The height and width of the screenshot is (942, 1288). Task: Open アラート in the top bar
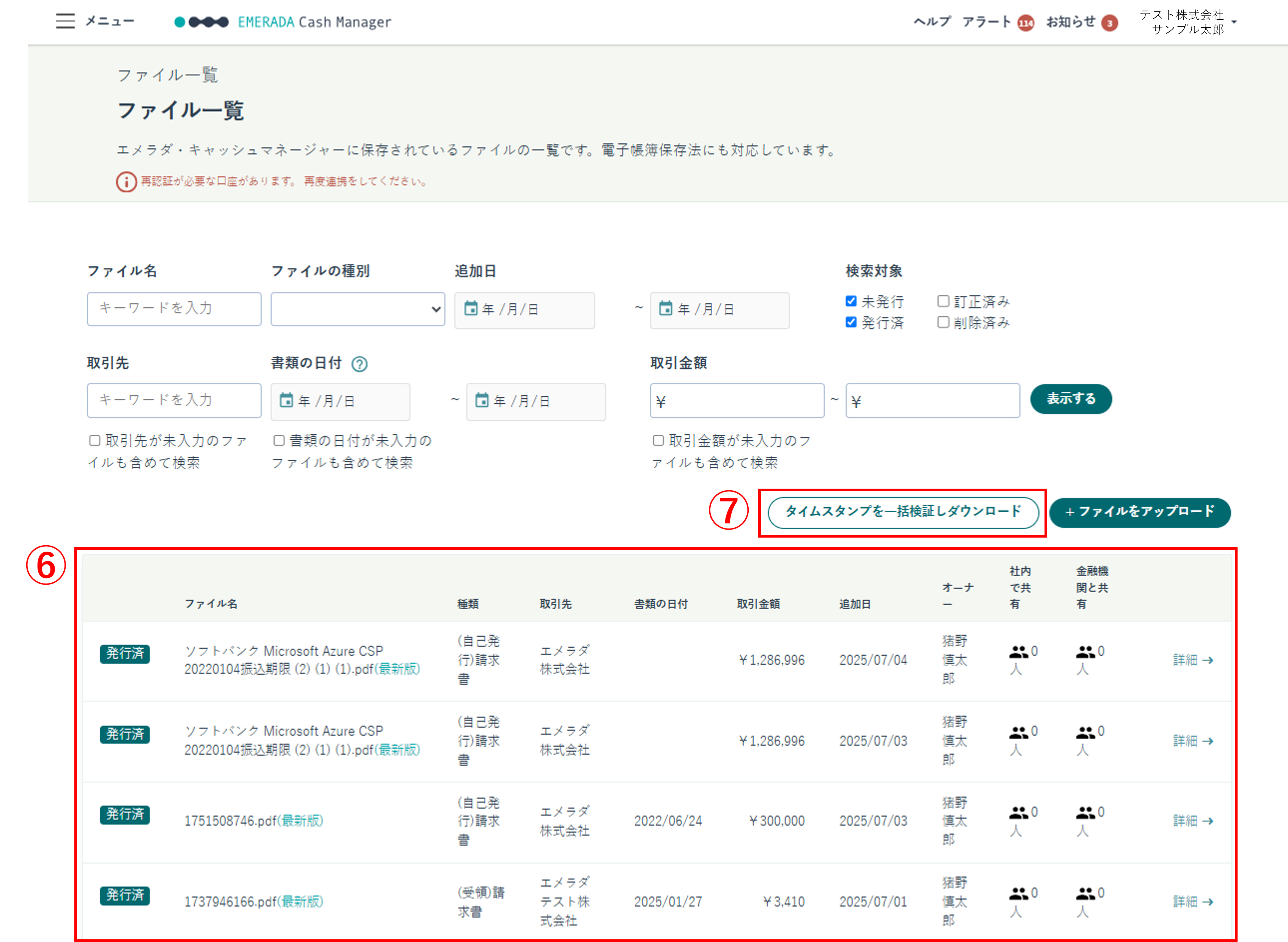986,22
